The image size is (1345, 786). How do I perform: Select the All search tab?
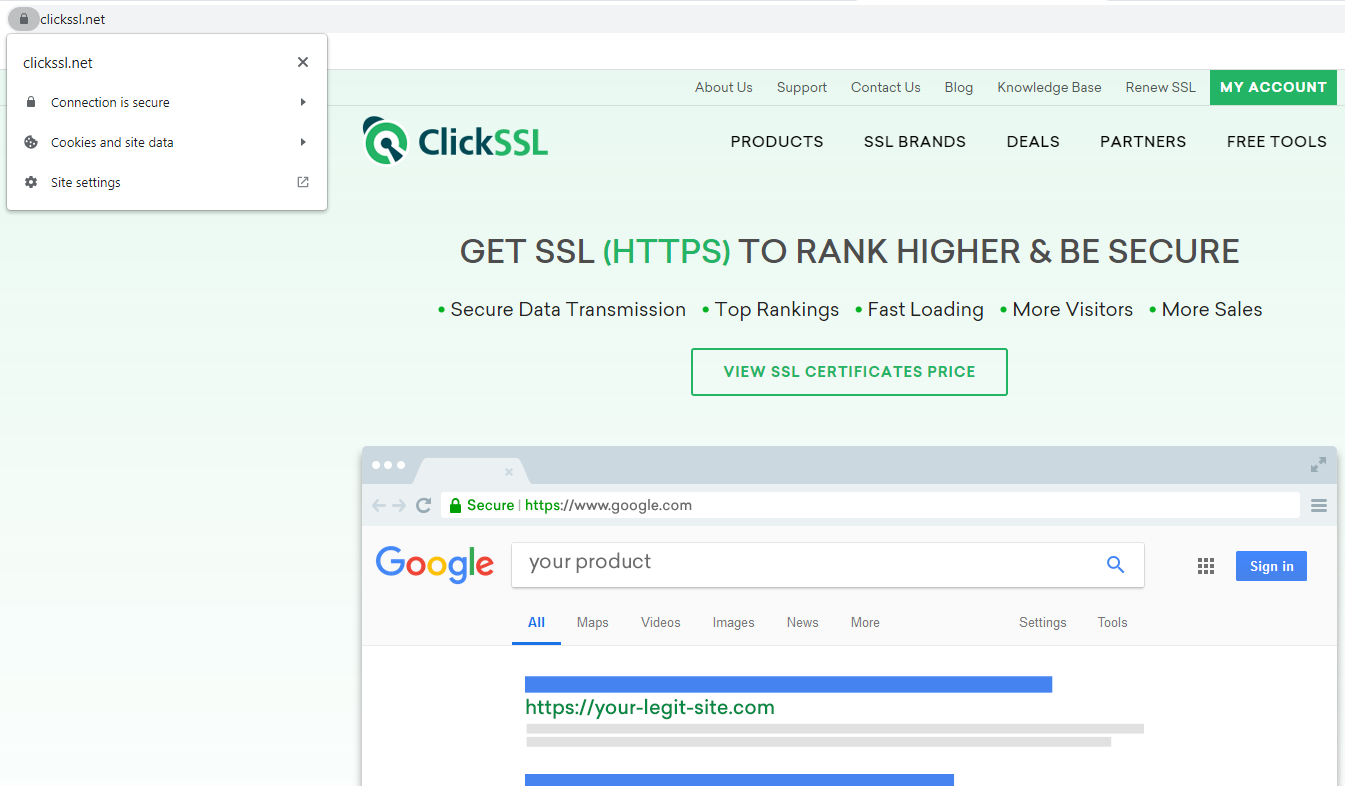(x=536, y=622)
